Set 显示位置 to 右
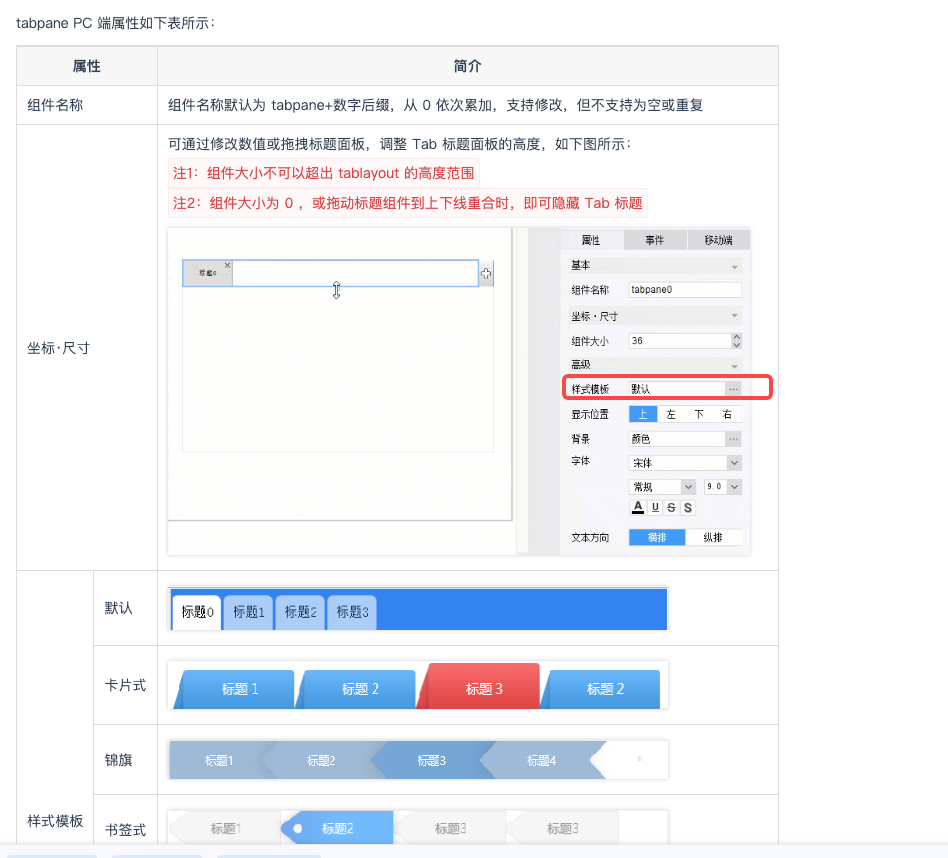Screen dimensions: 948x858 pos(727,414)
